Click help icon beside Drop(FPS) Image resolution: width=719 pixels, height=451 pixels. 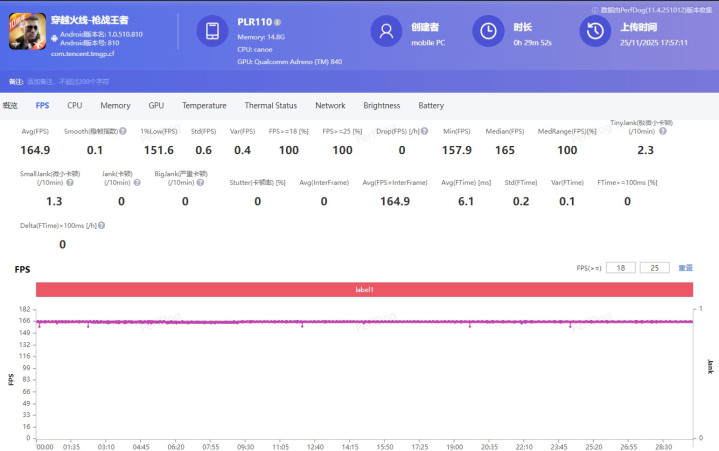[x=425, y=131]
